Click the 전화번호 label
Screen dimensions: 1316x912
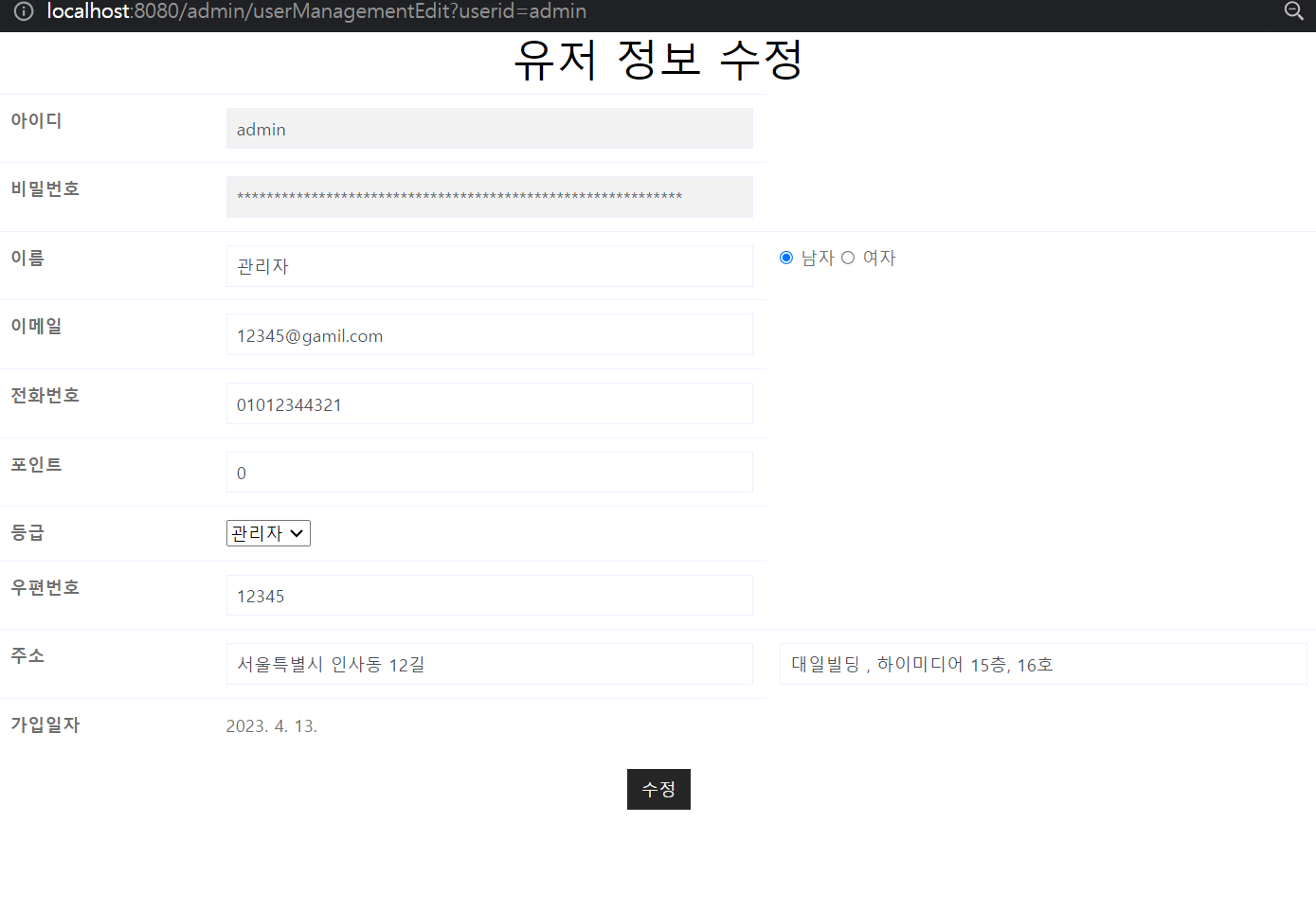[x=45, y=395]
